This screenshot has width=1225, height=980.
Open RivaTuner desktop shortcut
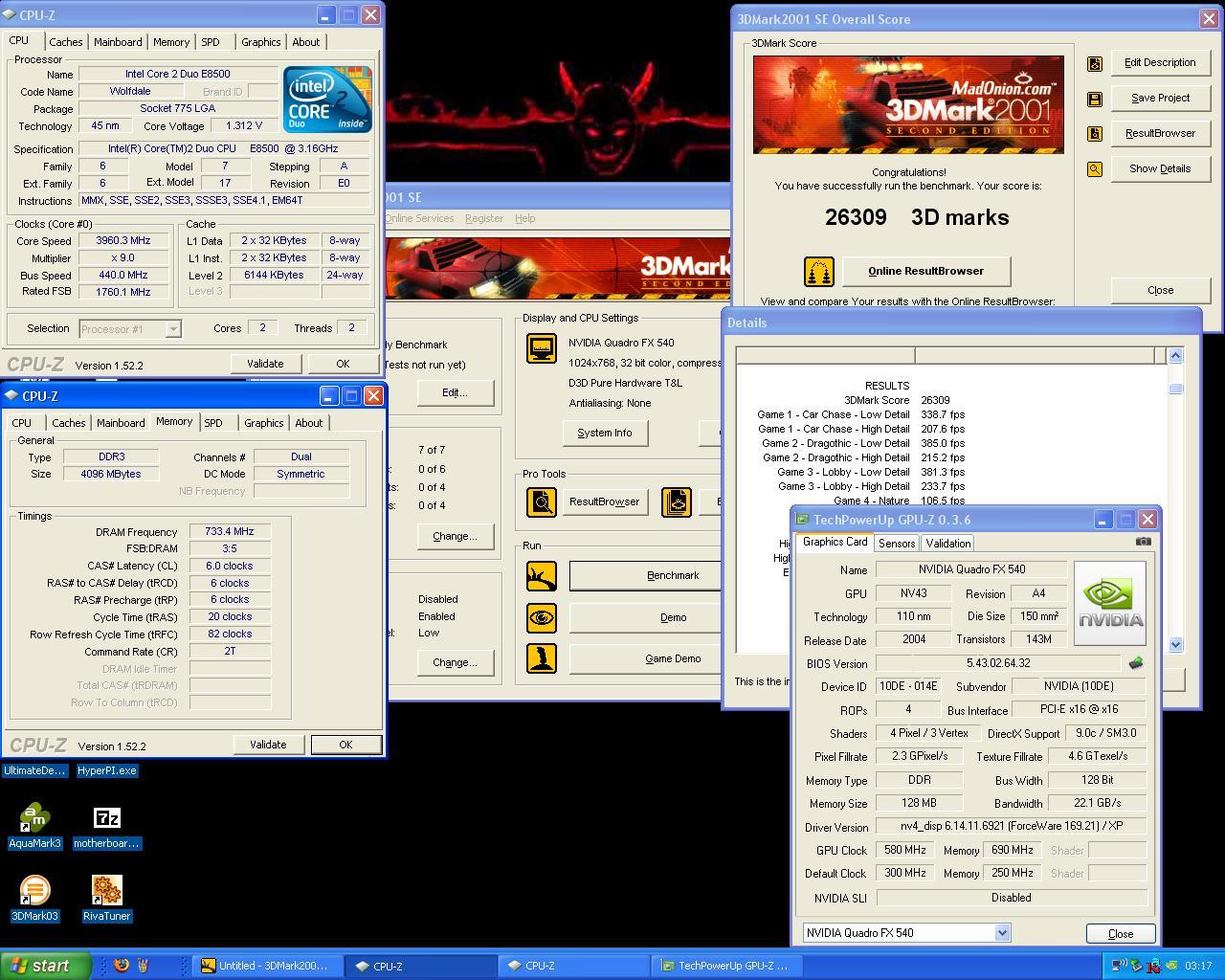point(106,899)
